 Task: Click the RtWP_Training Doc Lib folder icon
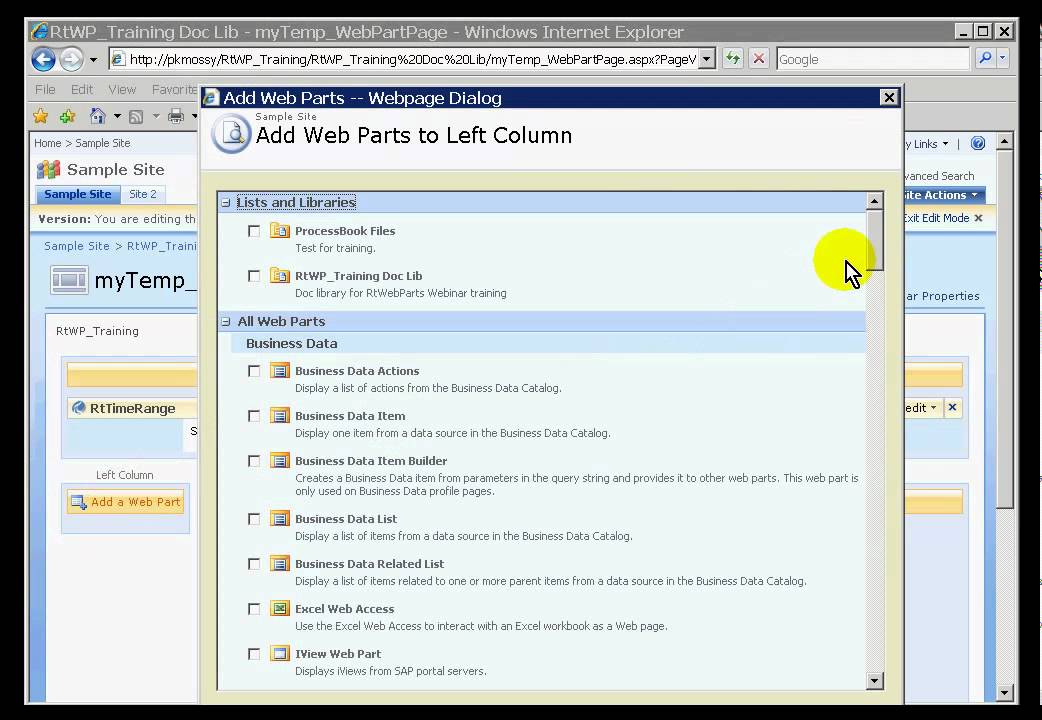pyautogui.click(x=280, y=275)
